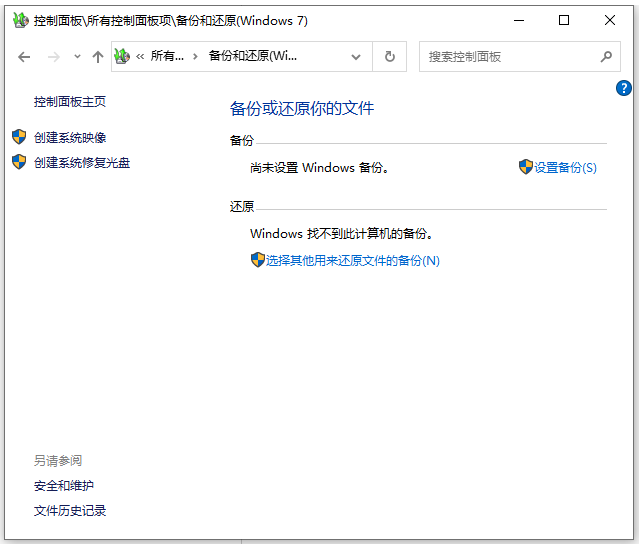Select 选择其他用来还原文件的备份(N) link
The image size is (639, 544).
tap(353, 260)
